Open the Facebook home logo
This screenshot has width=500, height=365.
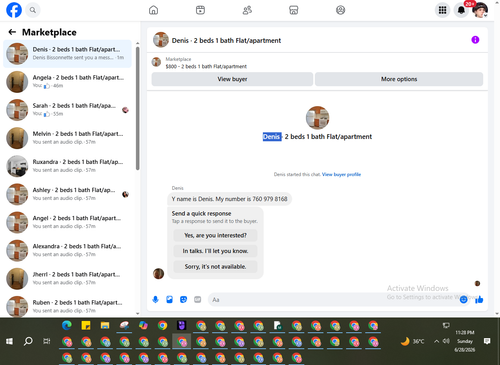tap(14, 10)
